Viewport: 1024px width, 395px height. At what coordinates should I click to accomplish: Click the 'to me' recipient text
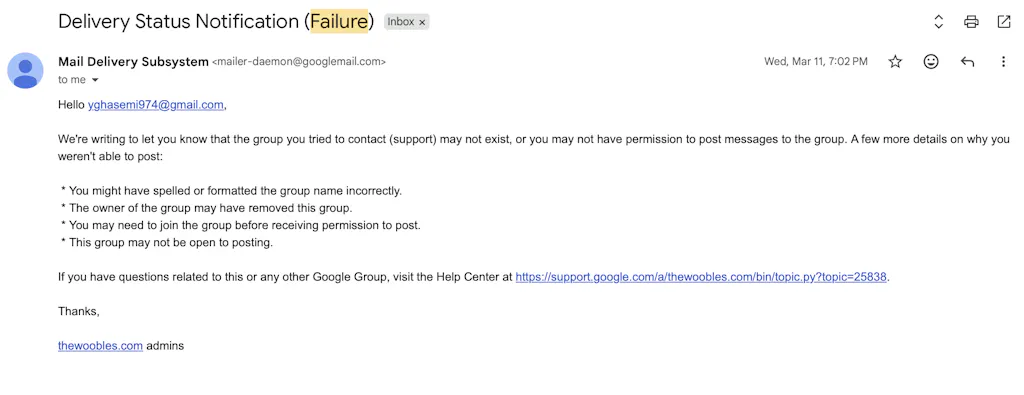[x=72, y=80]
